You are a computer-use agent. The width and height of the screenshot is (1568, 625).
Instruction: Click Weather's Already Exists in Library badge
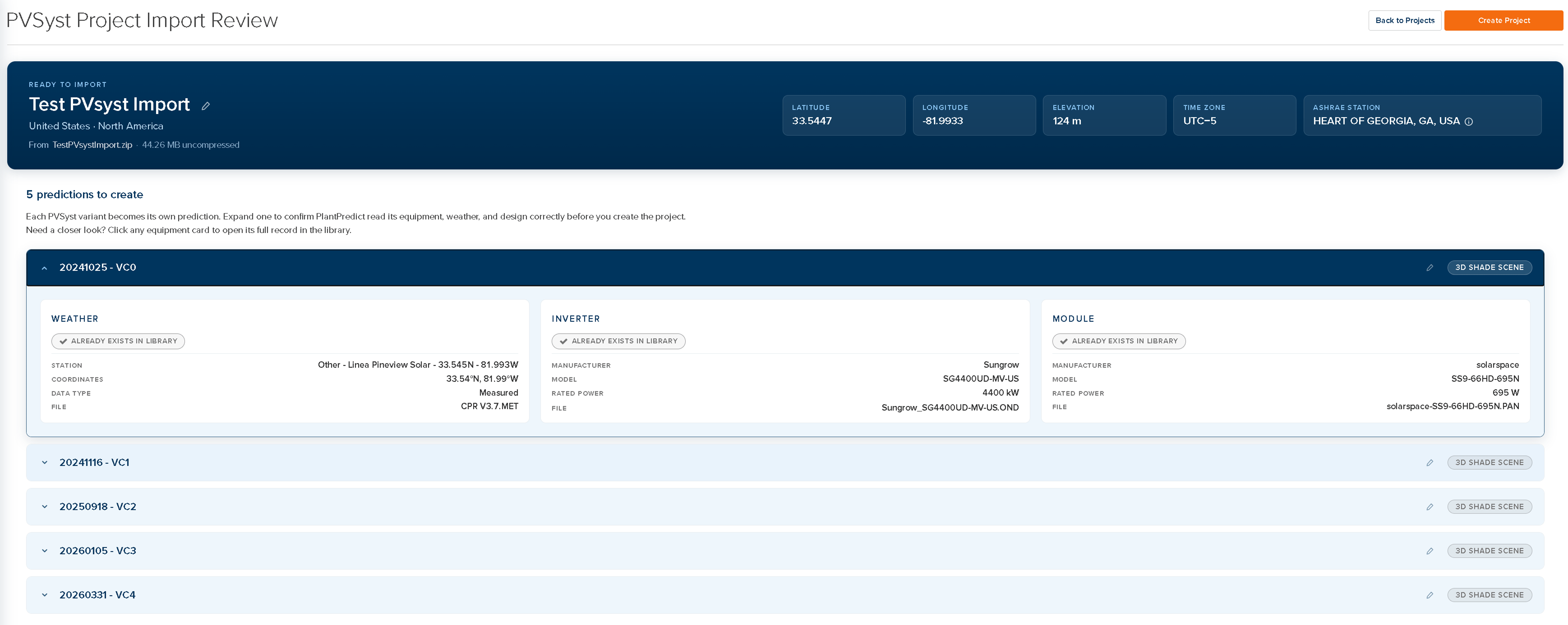click(118, 342)
